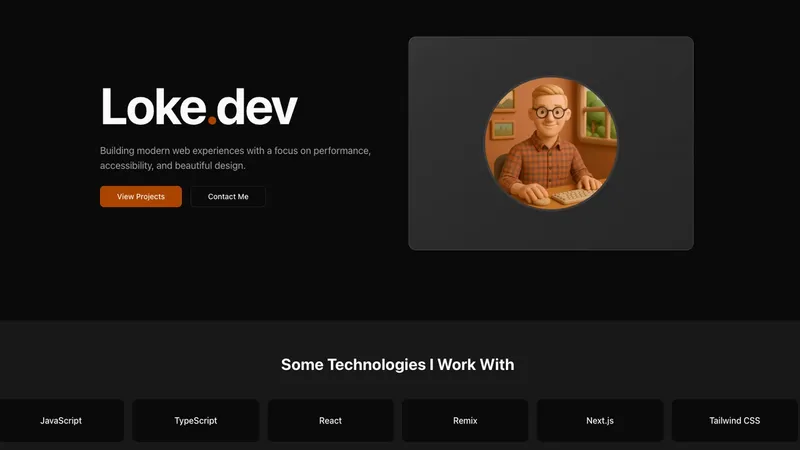
Task: Select the TypeScript technology card
Action: (x=195, y=420)
